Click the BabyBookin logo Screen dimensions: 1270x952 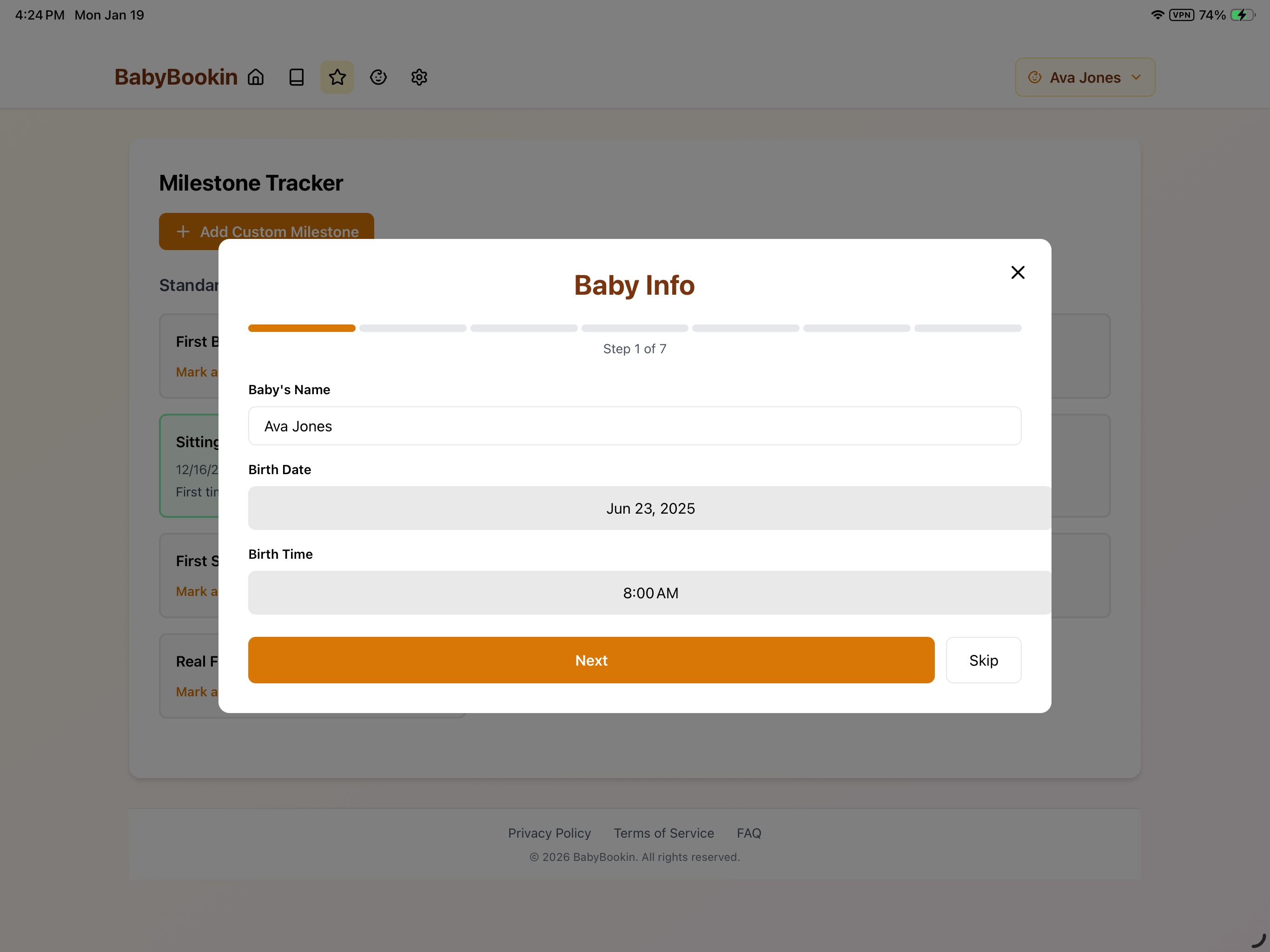coord(176,77)
